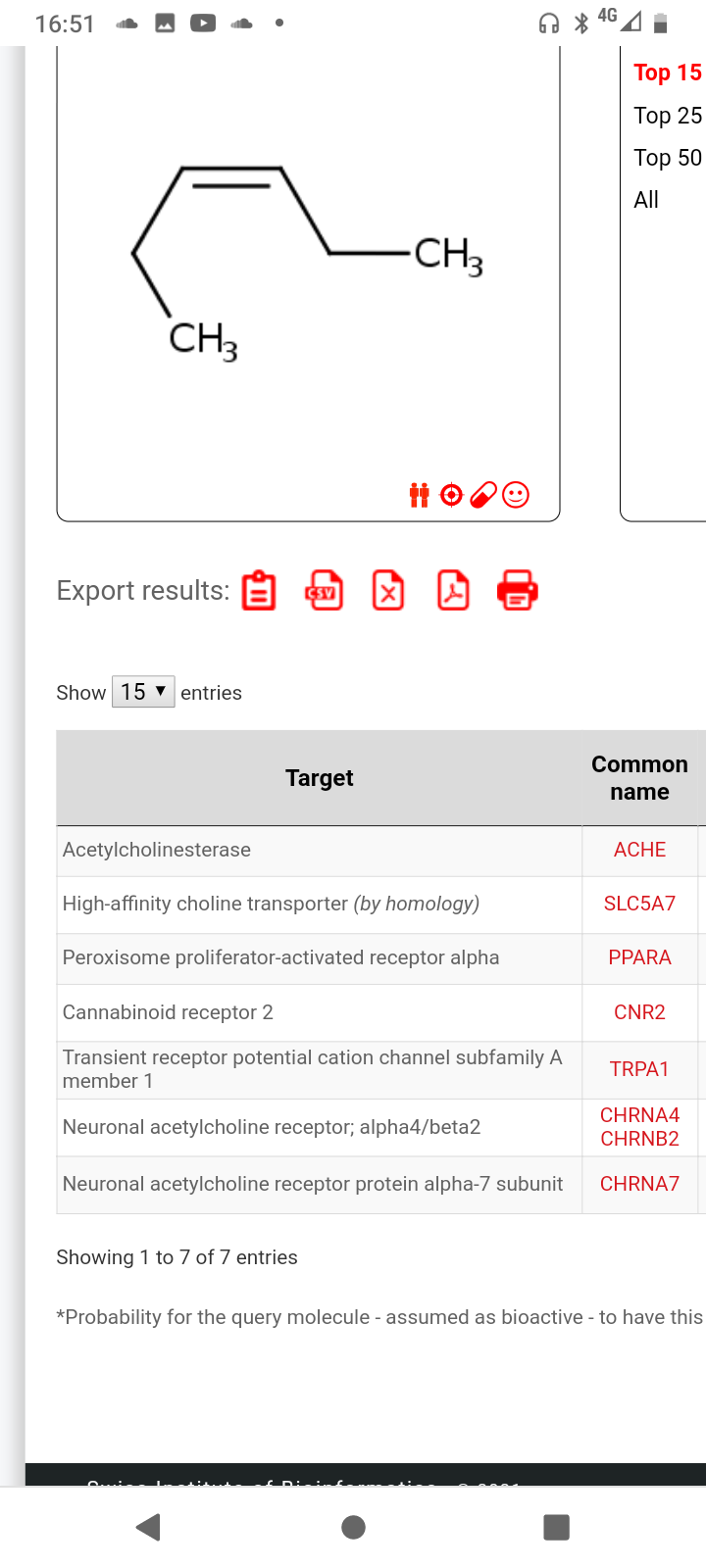Export results as CSV file

pyautogui.click(x=324, y=591)
